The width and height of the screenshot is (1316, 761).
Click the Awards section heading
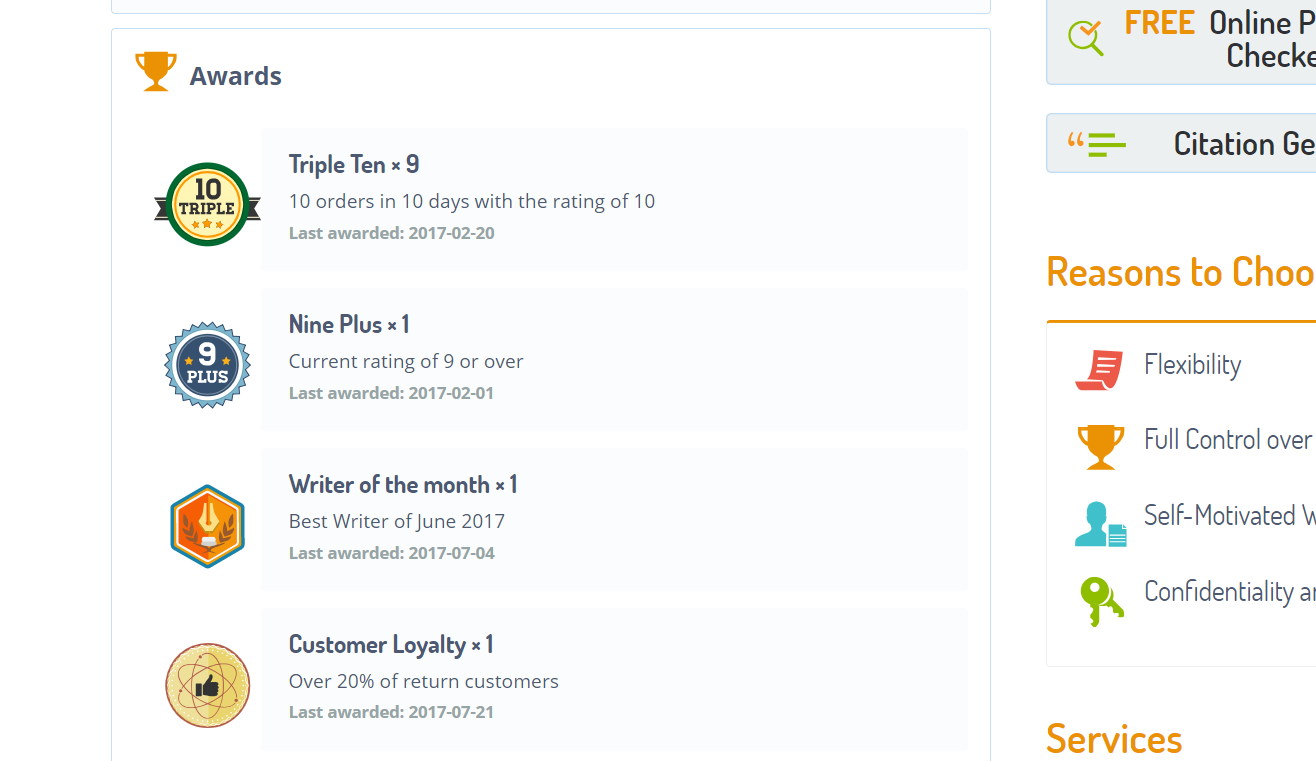coord(236,76)
